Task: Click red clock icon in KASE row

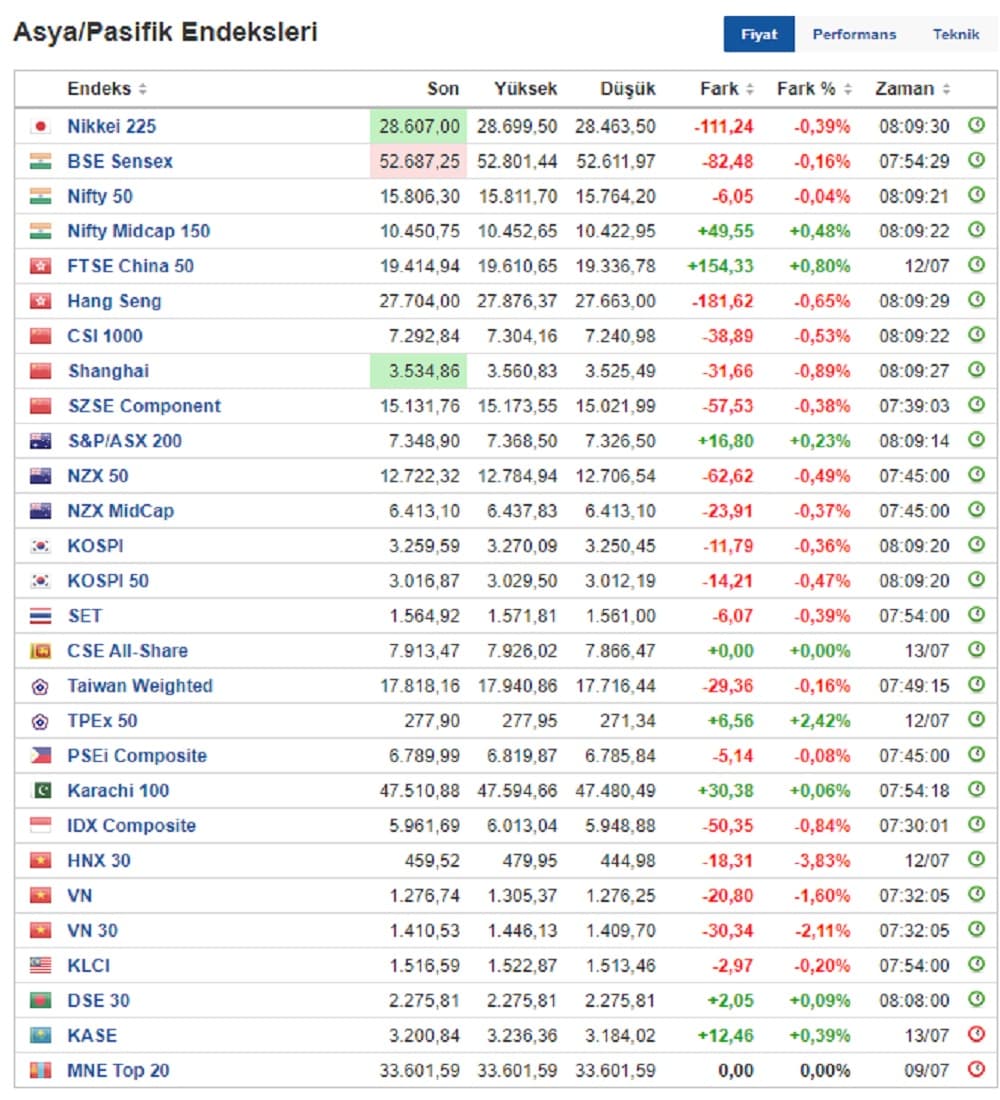Action: click(976, 1033)
